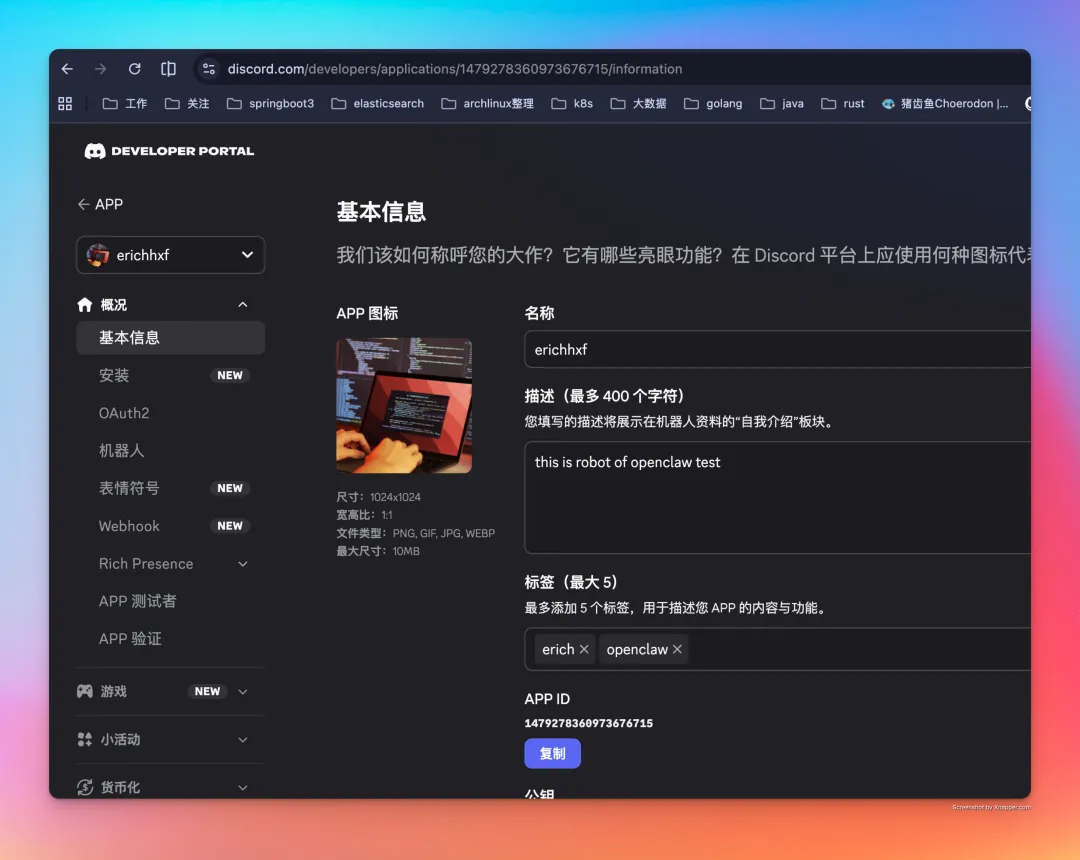Open the apps grid icon in bookmarks bar
Image resolution: width=1080 pixels, height=860 pixels.
click(65, 103)
